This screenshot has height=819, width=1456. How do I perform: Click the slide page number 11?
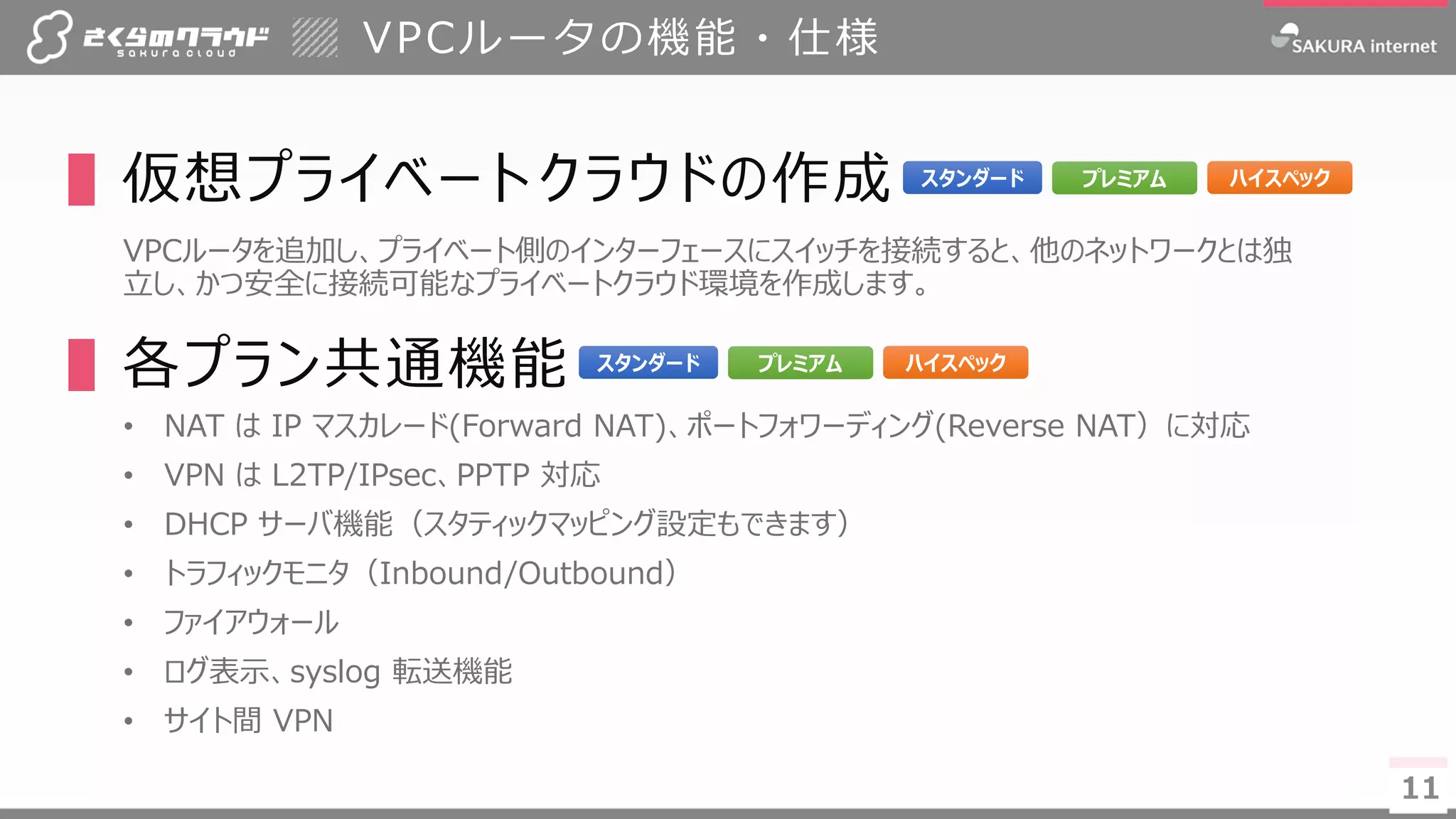1420,788
